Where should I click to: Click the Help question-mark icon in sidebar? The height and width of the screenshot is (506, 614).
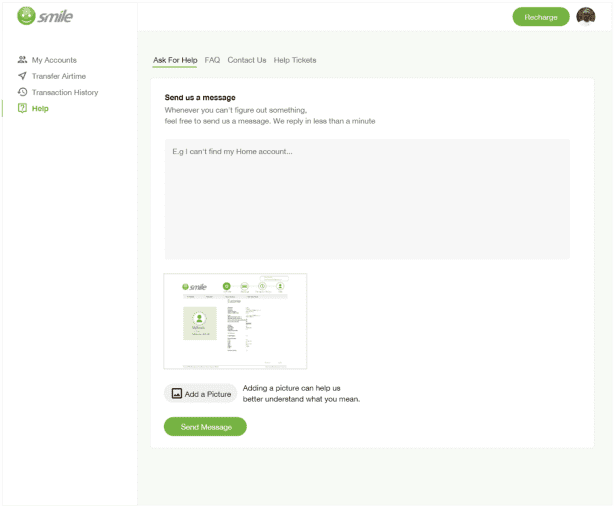pos(22,108)
